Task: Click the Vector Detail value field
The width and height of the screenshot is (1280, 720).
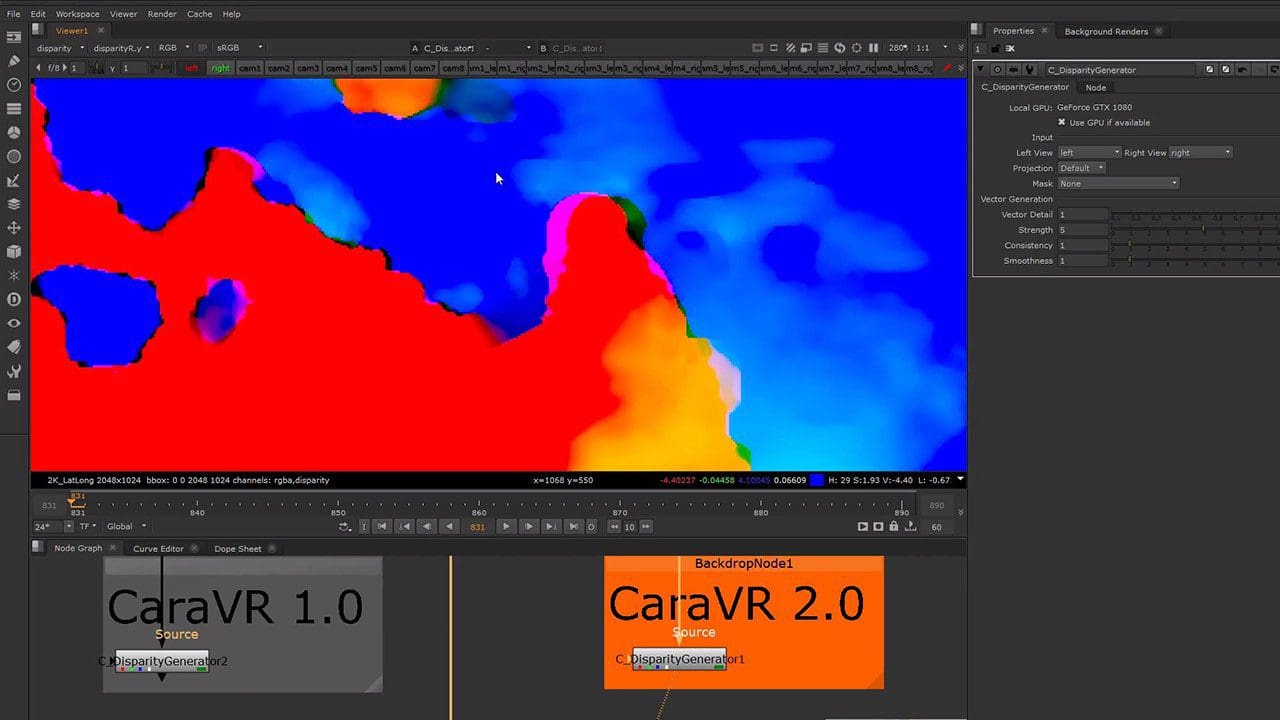Action: tap(1083, 215)
